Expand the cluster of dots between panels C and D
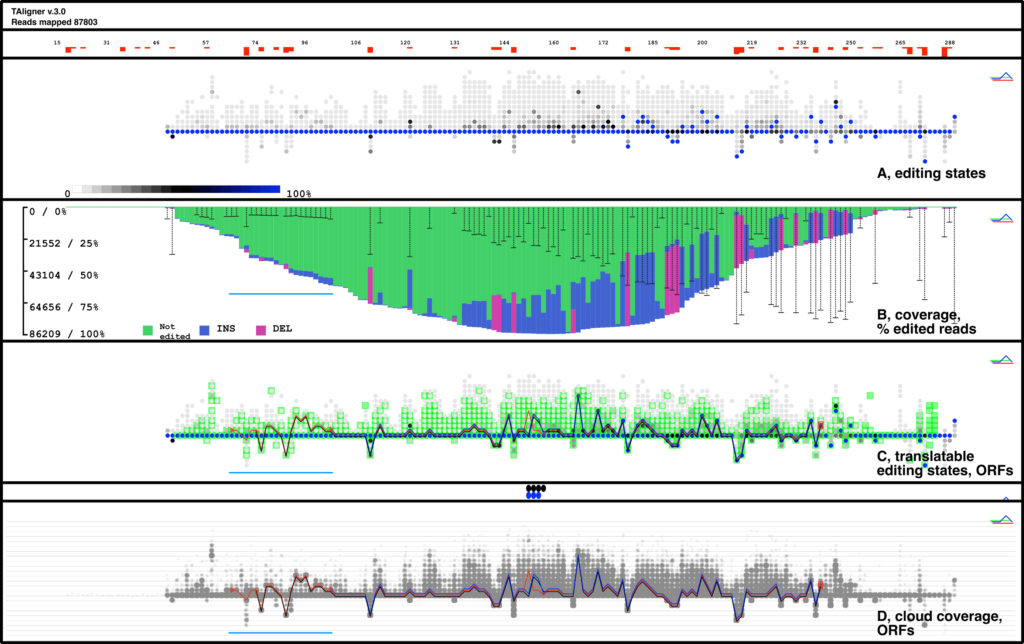 (x=533, y=490)
